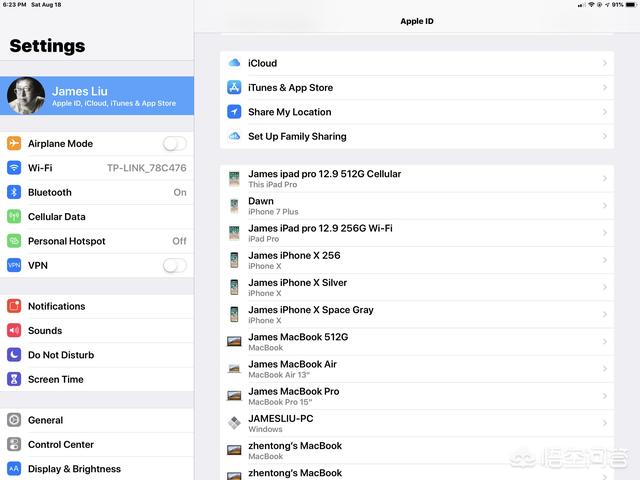Tap Cellular Data label
The width and height of the screenshot is (640, 480).
pos(57,216)
